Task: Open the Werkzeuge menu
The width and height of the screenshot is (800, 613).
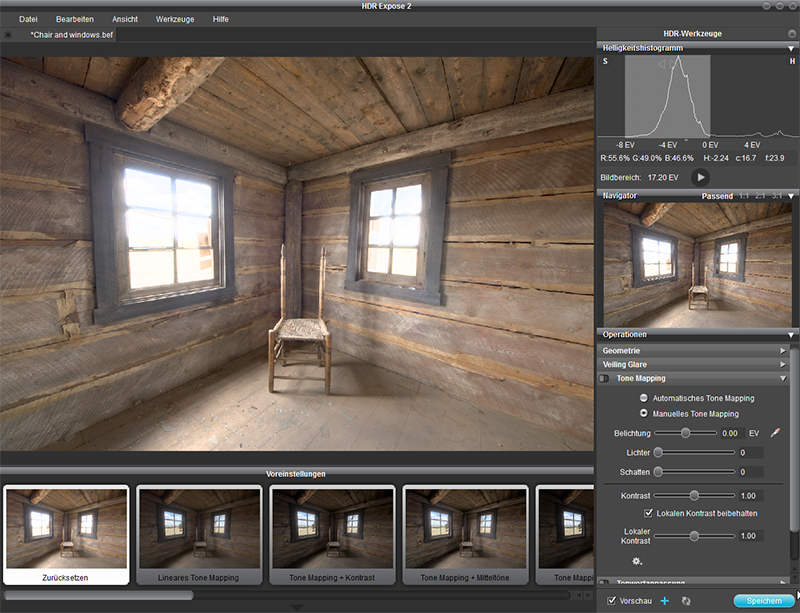Action: pos(175,19)
